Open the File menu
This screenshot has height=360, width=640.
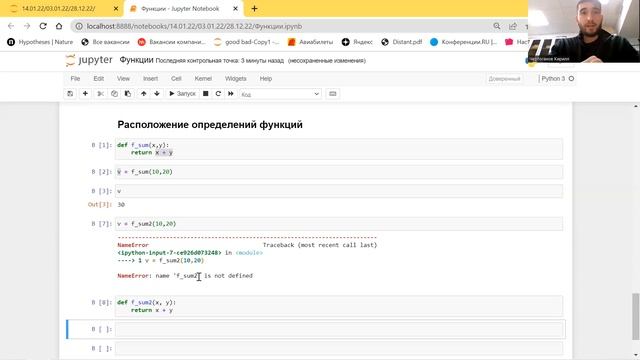point(75,79)
